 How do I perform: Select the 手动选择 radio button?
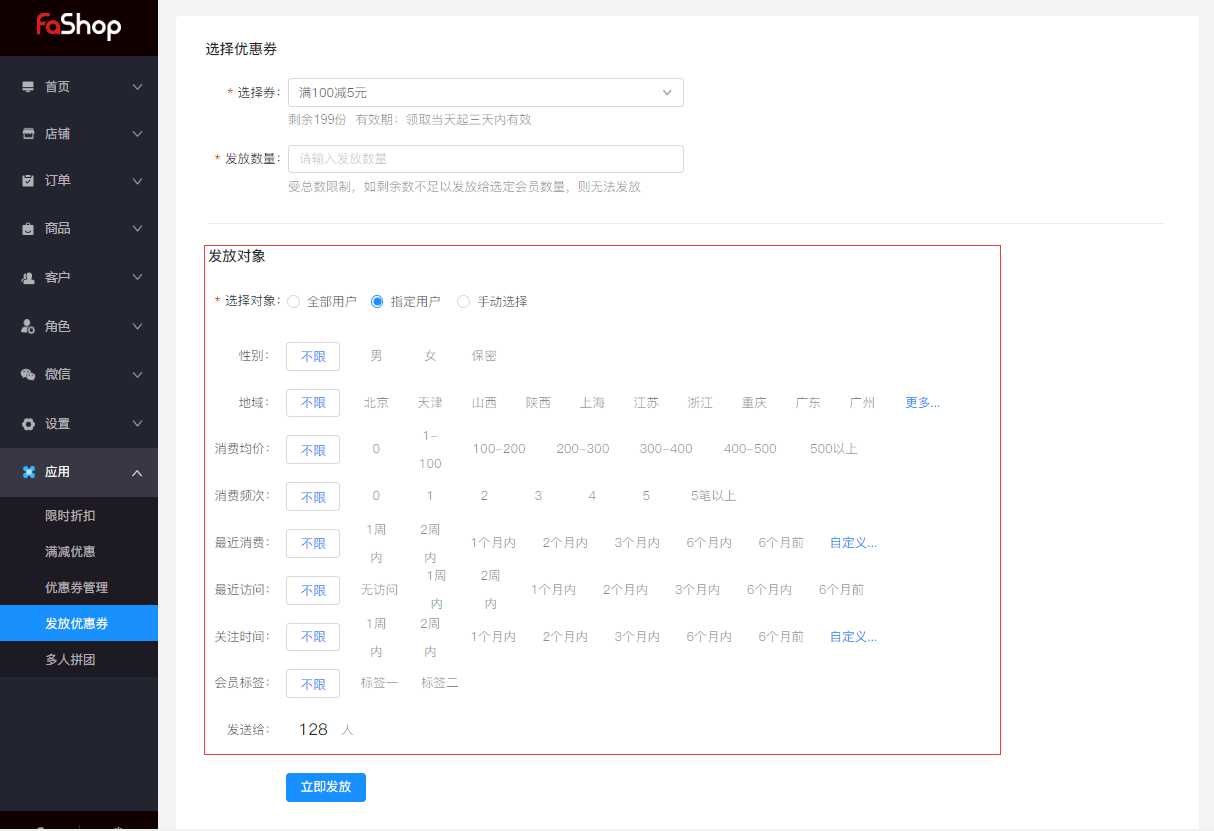pos(463,301)
